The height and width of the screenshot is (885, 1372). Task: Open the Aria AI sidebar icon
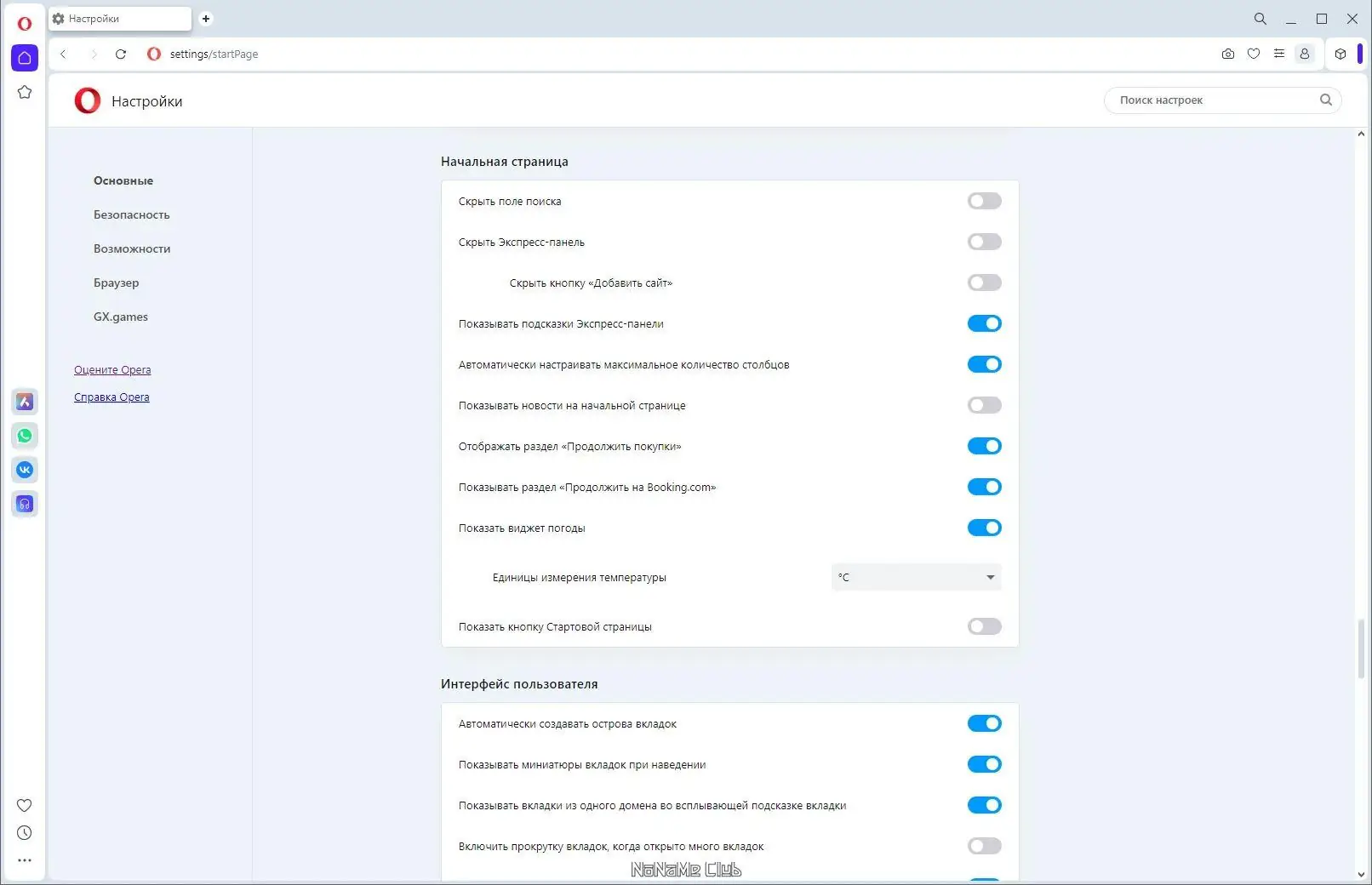[x=25, y=402]
